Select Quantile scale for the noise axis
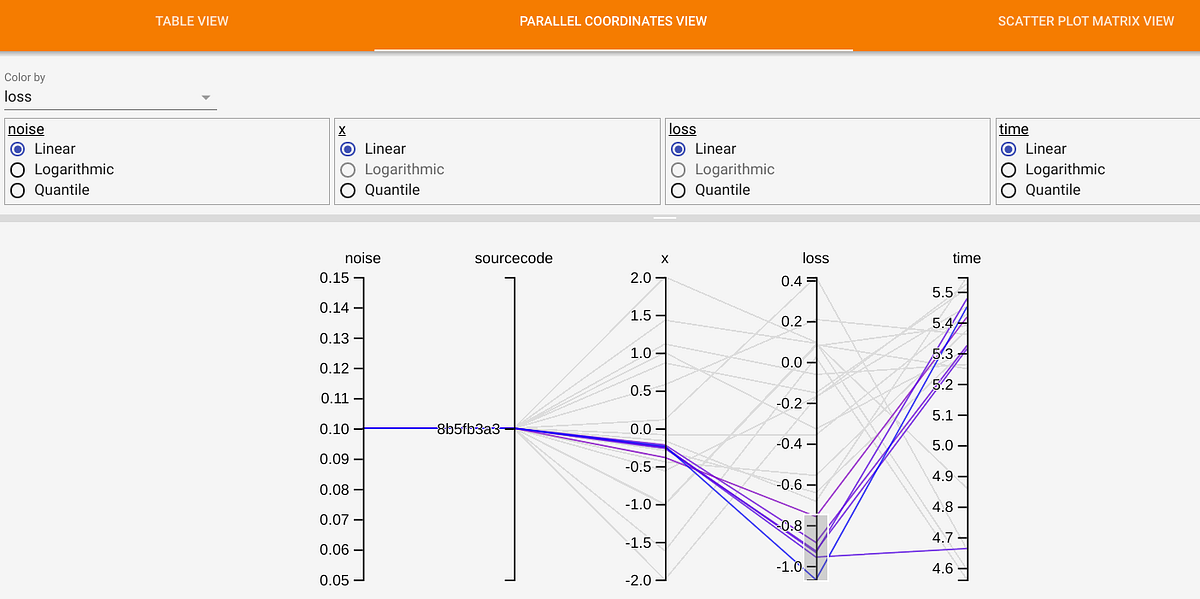 coord(17,190)
